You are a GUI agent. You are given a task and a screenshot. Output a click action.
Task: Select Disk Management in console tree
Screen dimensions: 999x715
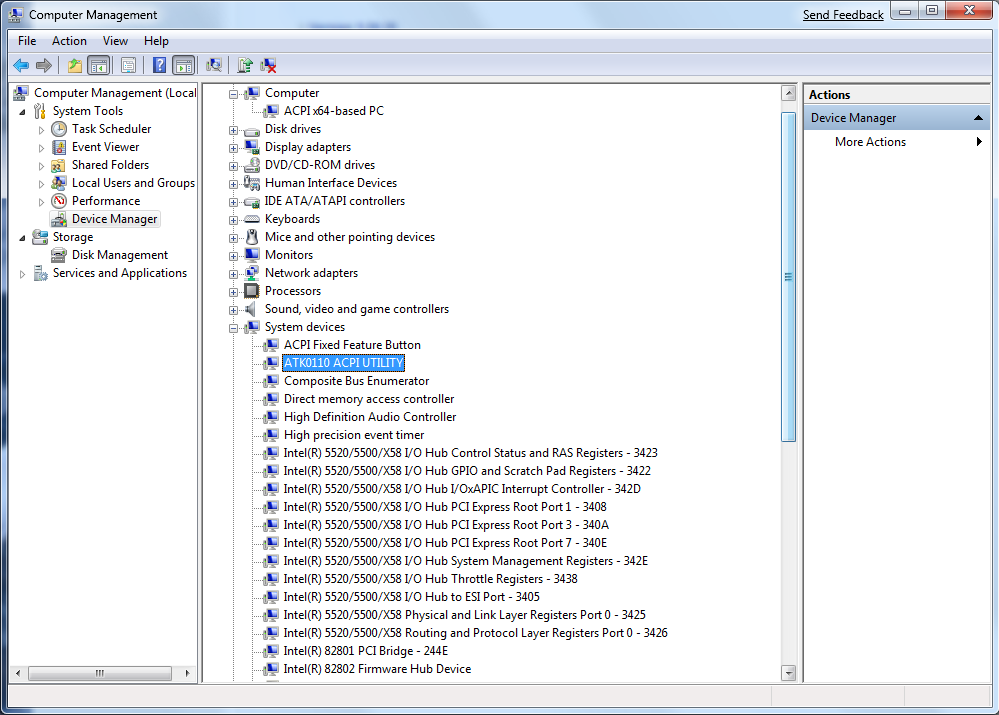[119, 255]
